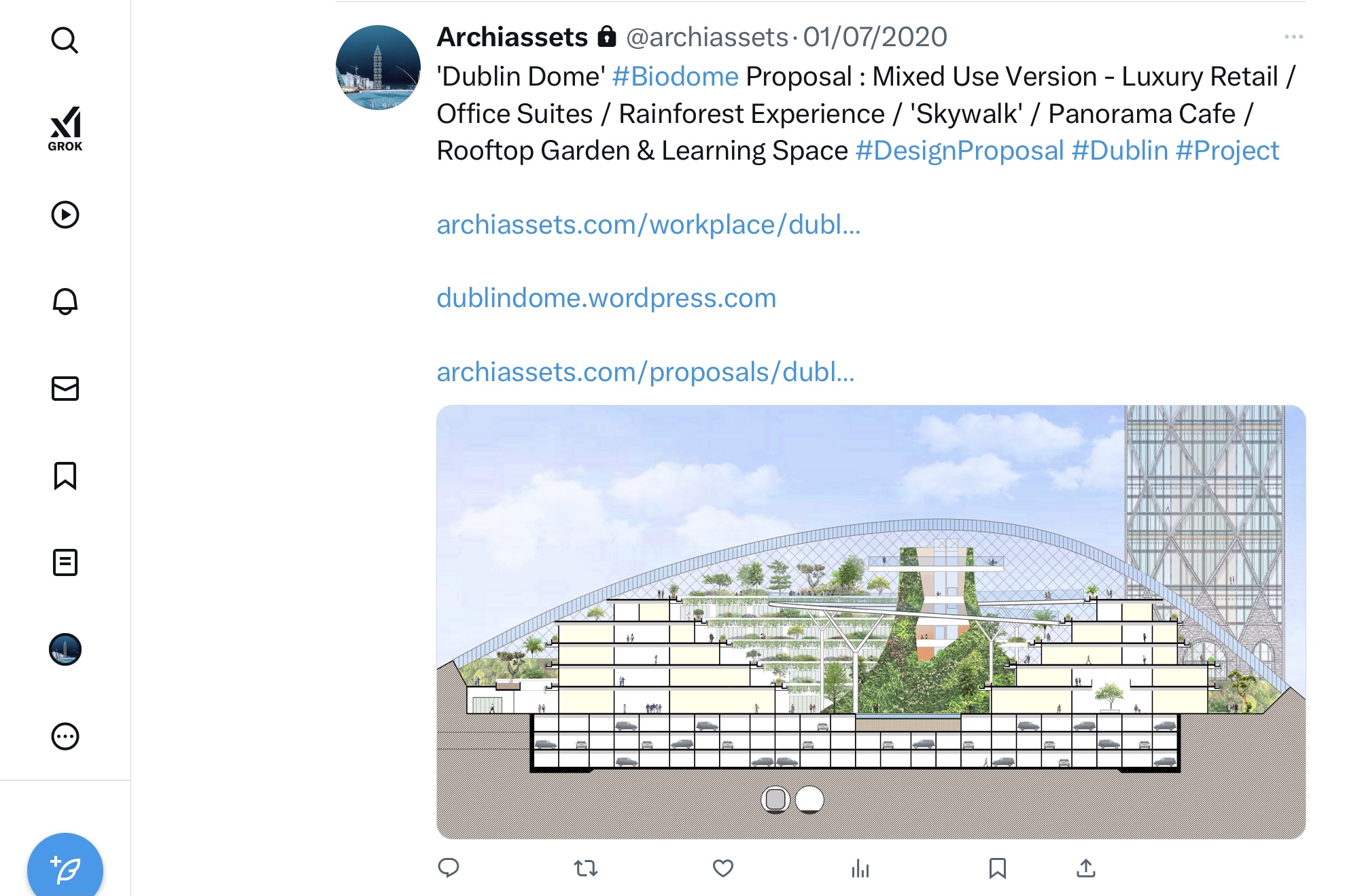Open the tweet's three-dot options menu
This screenshot has width=1345, height=896.
click(1293, 37)
